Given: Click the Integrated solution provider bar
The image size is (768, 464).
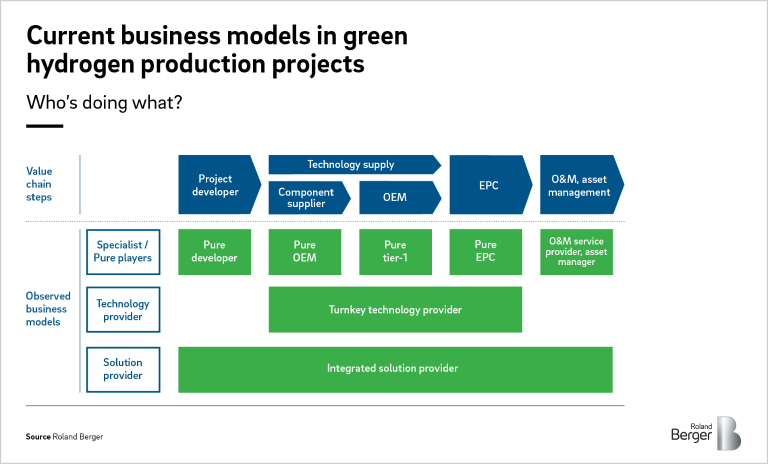Looking at the screenshot, I should coord(394,369).
